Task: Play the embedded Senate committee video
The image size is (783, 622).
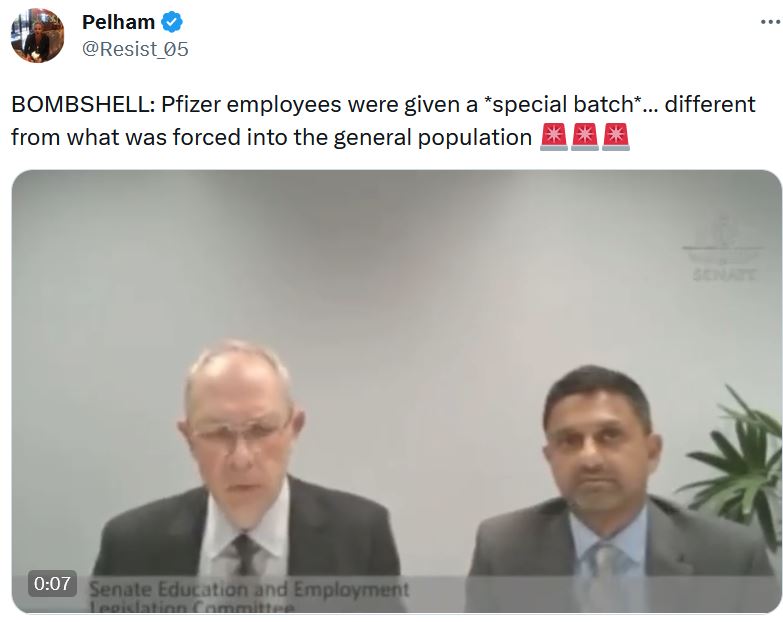Action: coord(396,391)
